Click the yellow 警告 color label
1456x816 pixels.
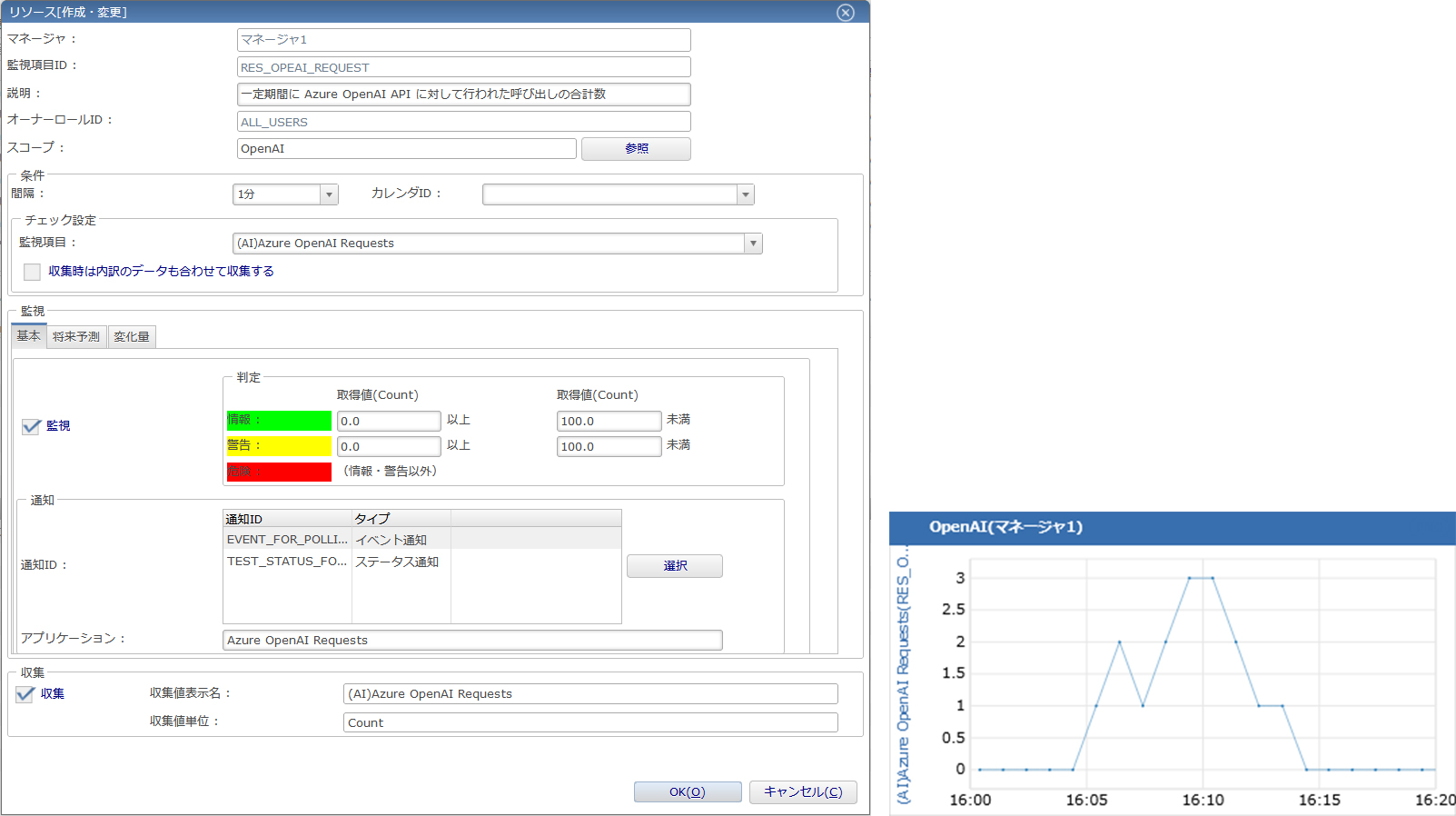pyautogui.click(x=279, y=446)
